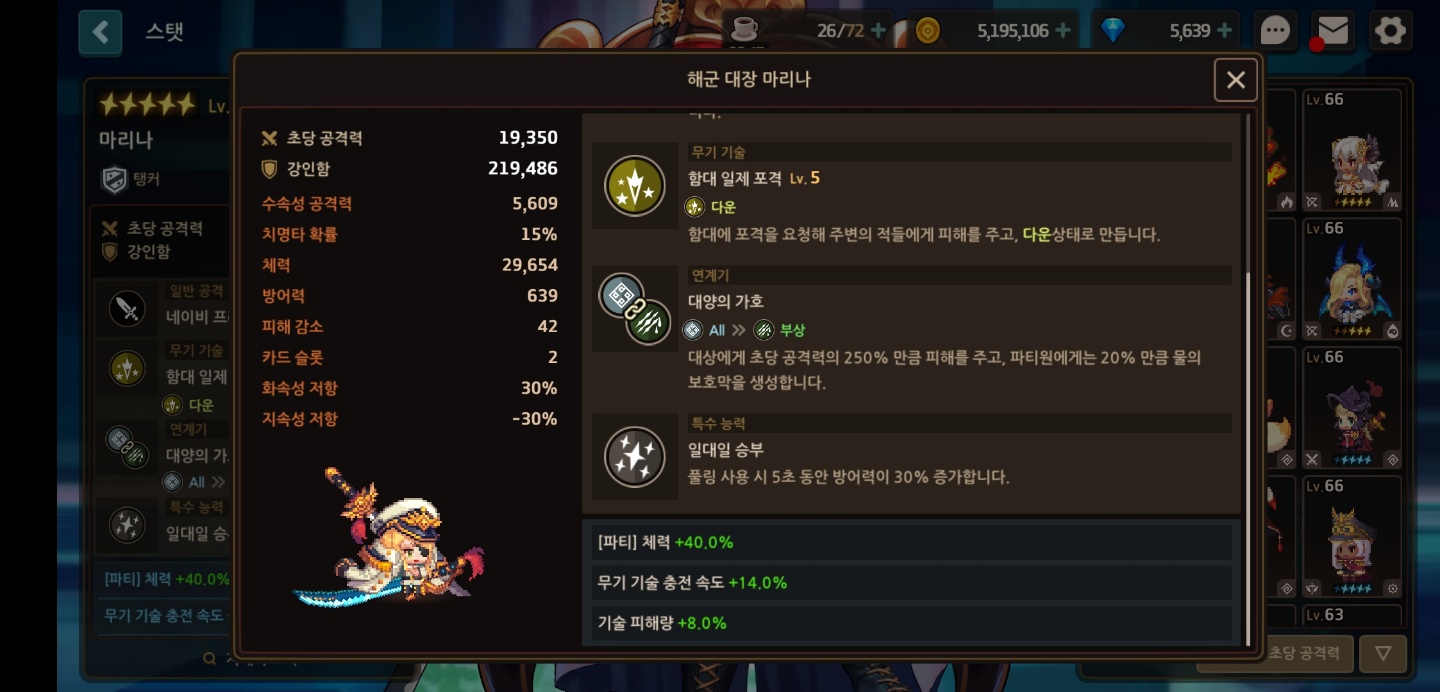Open the 초당 공격력 sort selector

point(1306,653)
